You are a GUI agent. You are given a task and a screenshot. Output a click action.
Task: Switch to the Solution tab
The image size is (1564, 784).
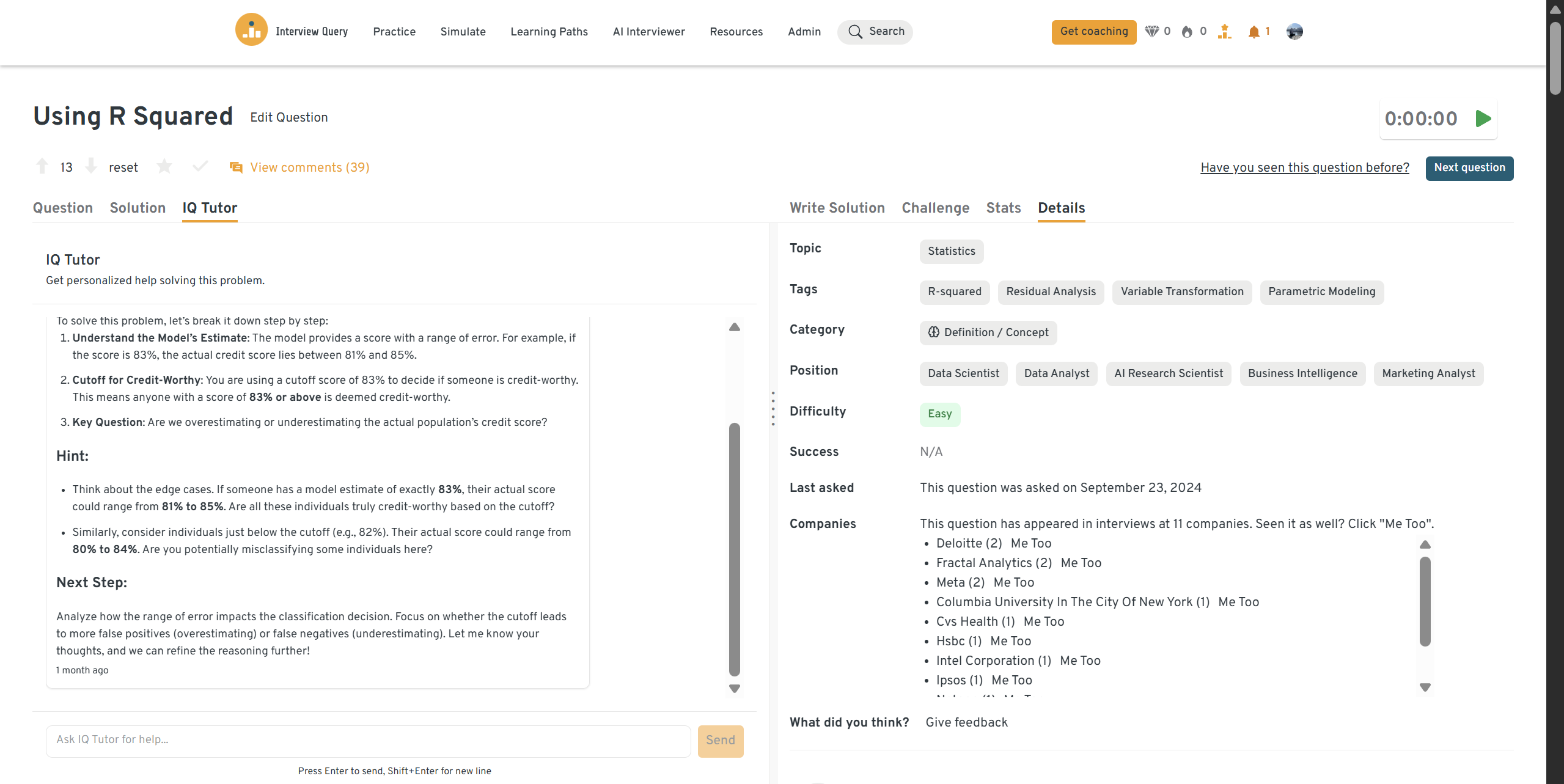click(138, 208)
